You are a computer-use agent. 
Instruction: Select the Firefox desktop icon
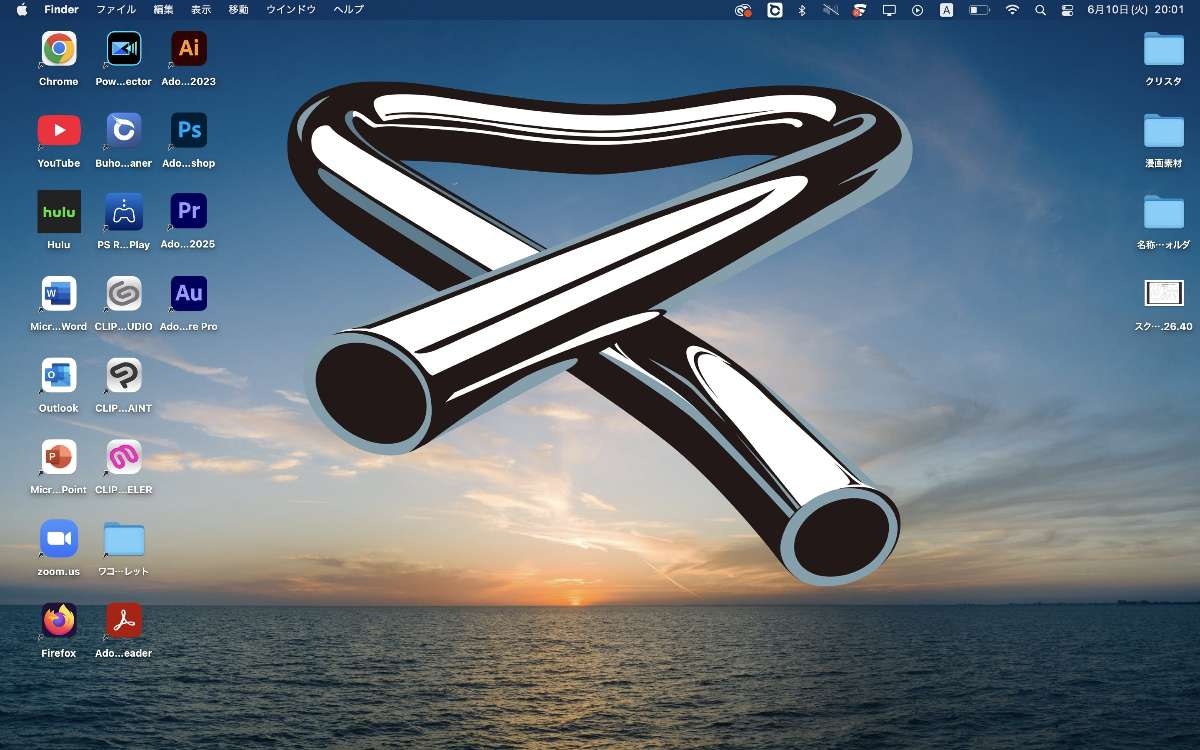59,621
